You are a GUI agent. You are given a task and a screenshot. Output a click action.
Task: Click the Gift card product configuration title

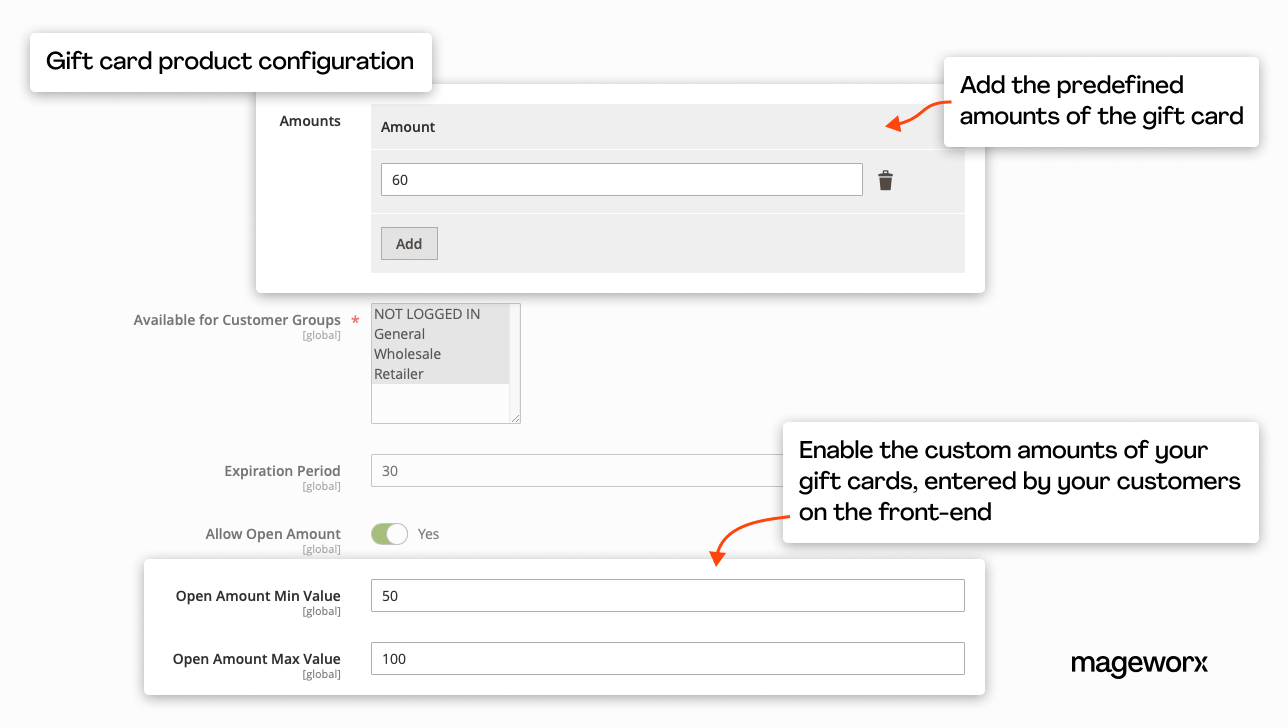click(x=230, y=62)
